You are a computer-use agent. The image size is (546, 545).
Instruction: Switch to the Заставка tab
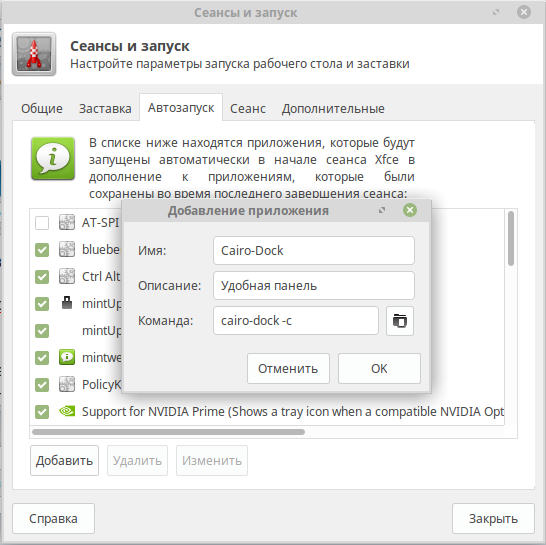click(105, 109)
